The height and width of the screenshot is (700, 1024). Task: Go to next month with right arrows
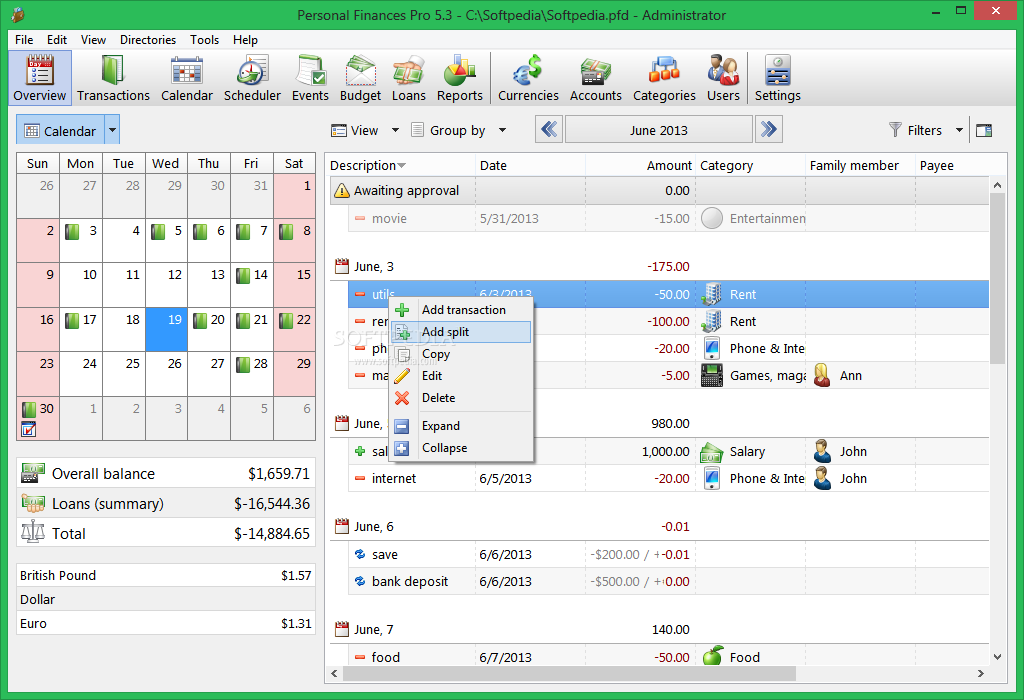[769, 129]
